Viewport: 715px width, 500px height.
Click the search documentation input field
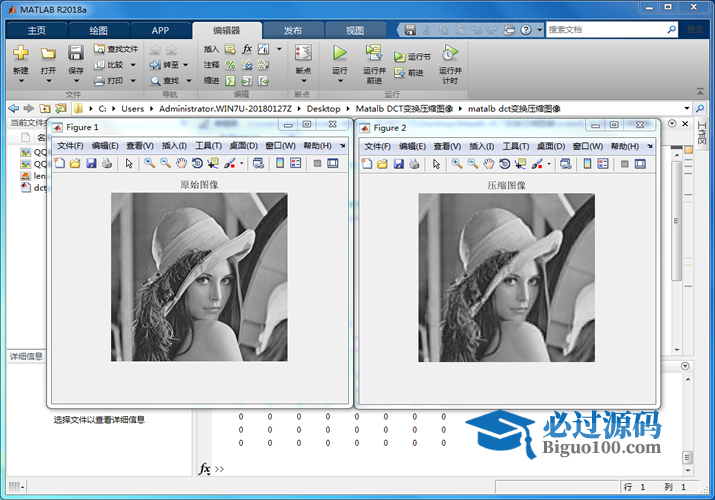click(x=606, y=30)
